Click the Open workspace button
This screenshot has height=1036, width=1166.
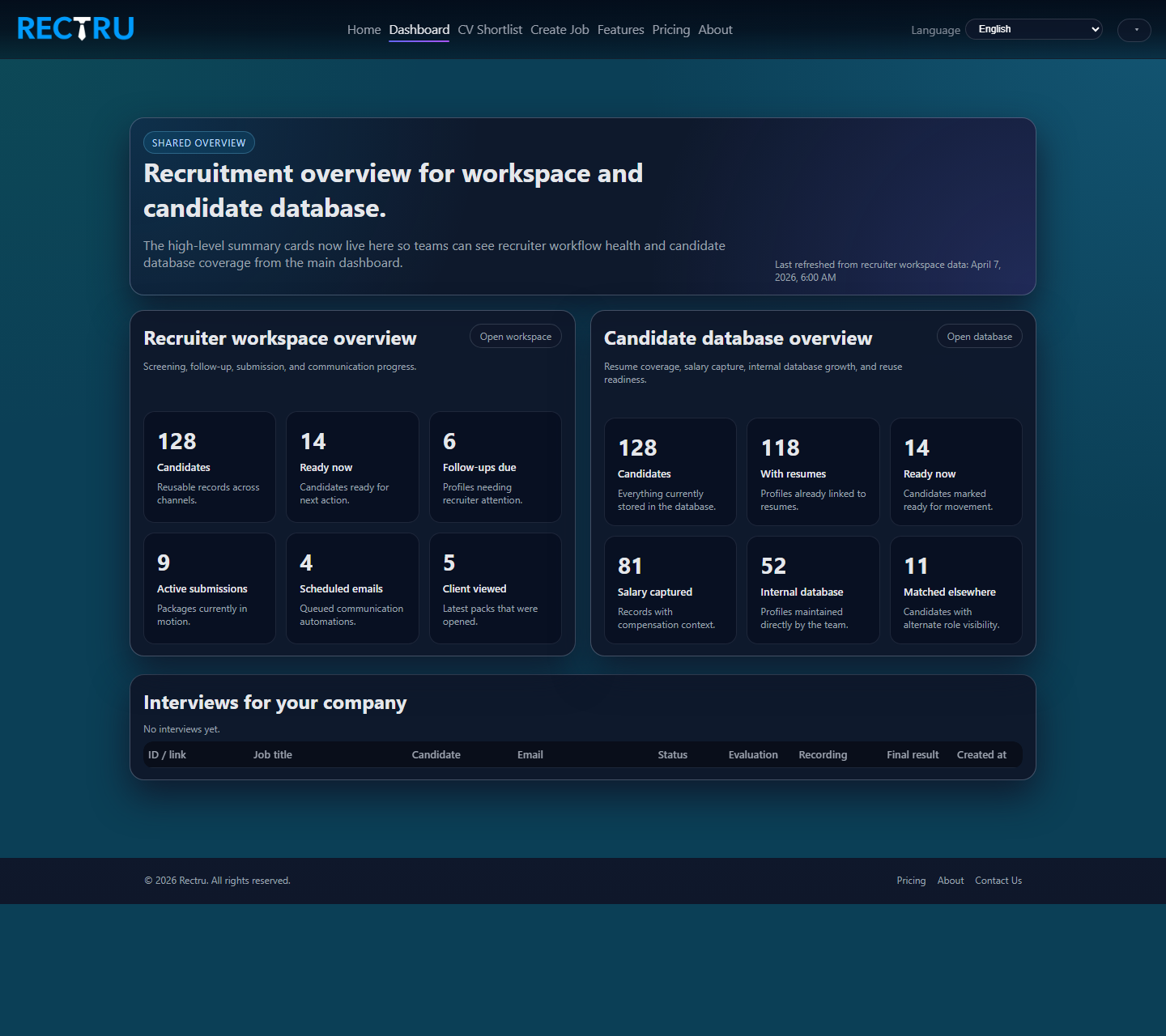click(x=515, y=336)
